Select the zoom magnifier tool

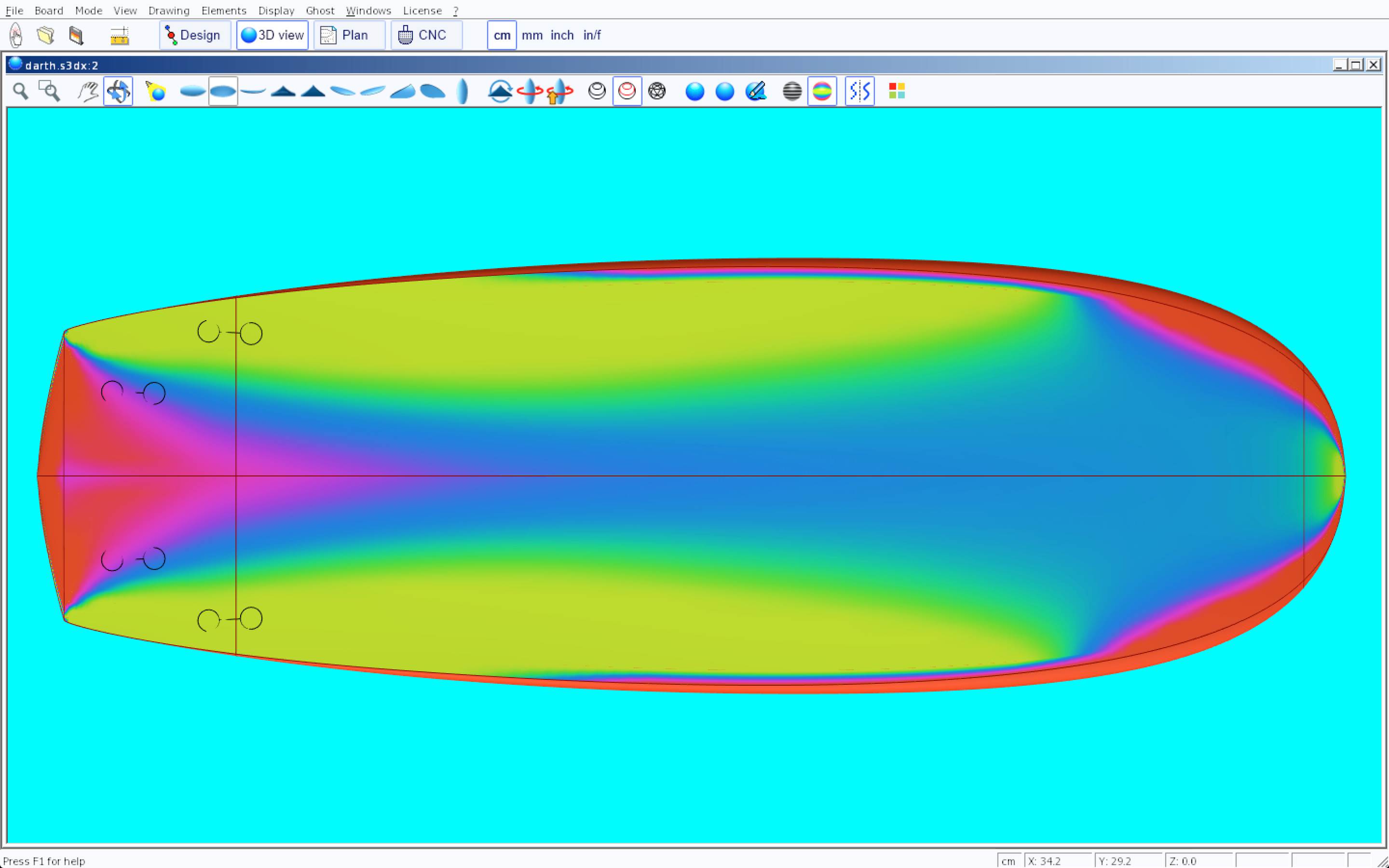[x=21, y=91]
